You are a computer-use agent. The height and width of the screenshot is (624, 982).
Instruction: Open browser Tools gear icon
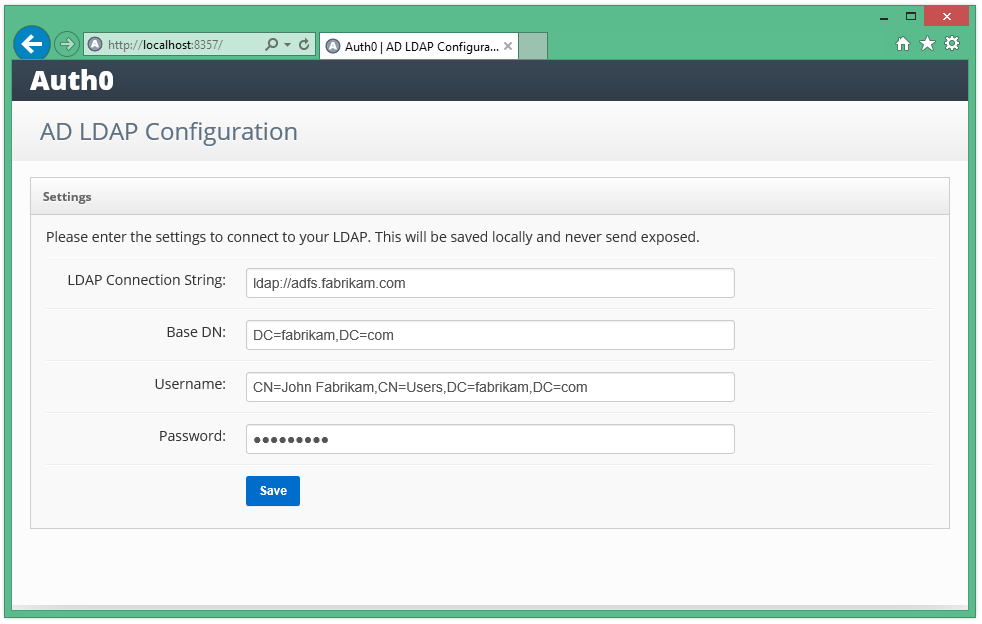(x=952, y=43)
